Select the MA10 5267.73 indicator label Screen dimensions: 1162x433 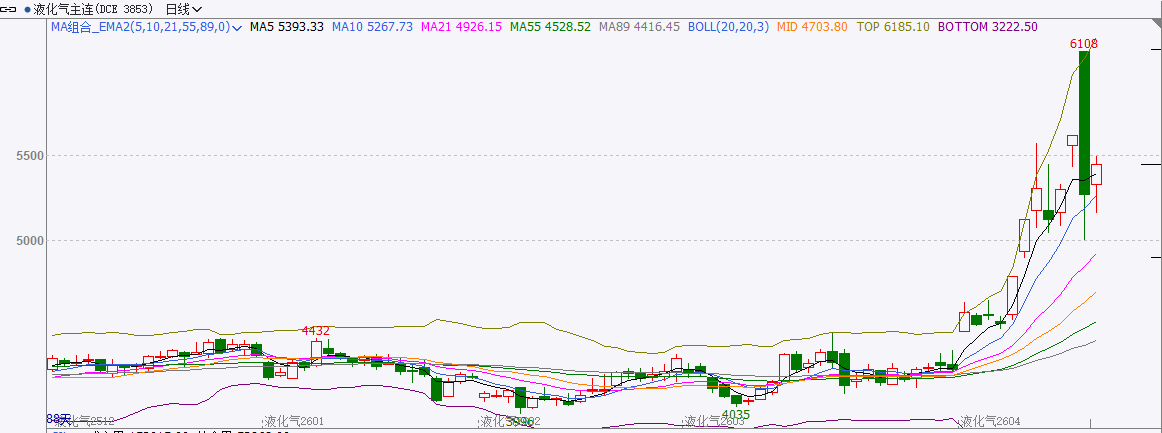[372, 27]
